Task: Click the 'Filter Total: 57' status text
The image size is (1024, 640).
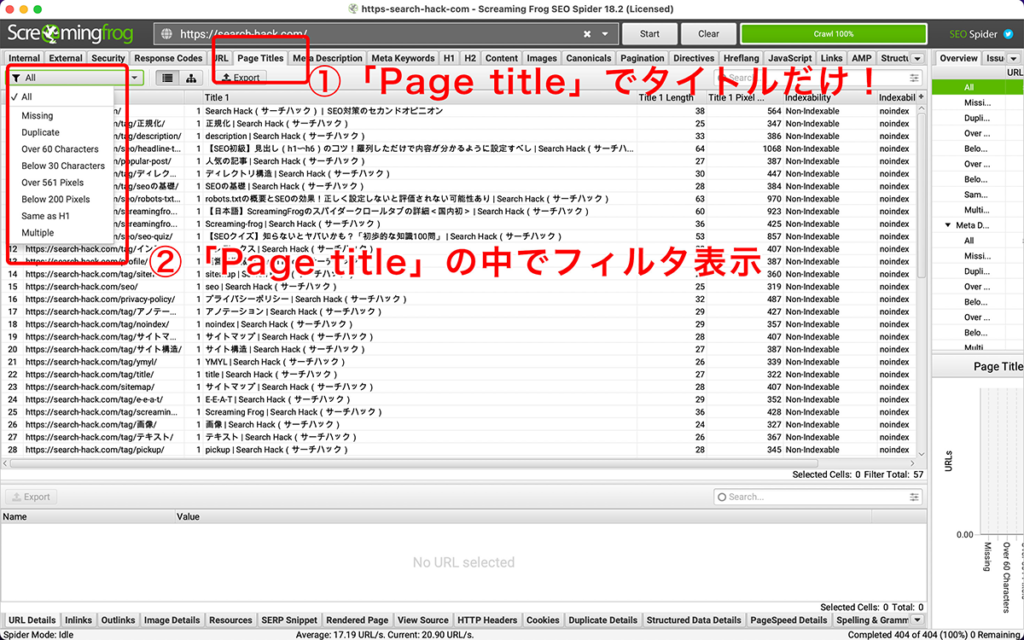Action: tap(893, 475)
